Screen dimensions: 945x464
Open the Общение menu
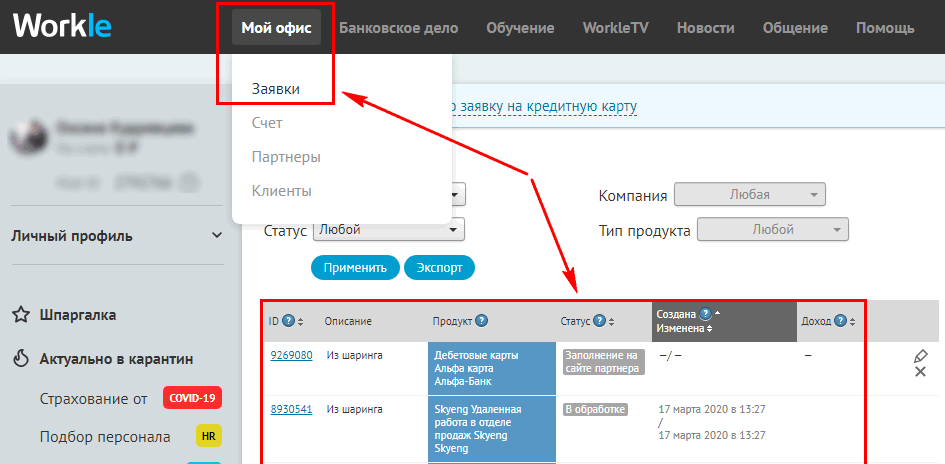pyautogui.click(x=795, y=28)
